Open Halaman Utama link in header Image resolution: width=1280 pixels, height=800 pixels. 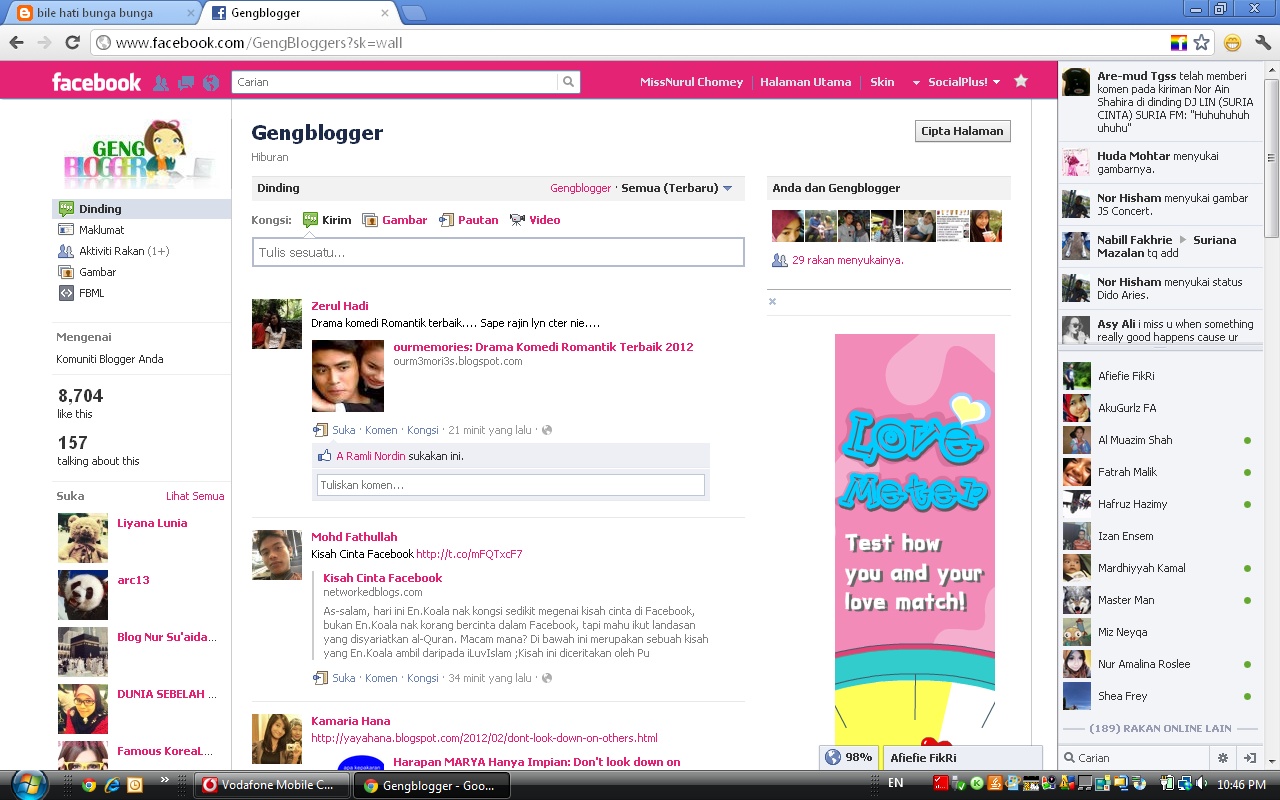805,82
